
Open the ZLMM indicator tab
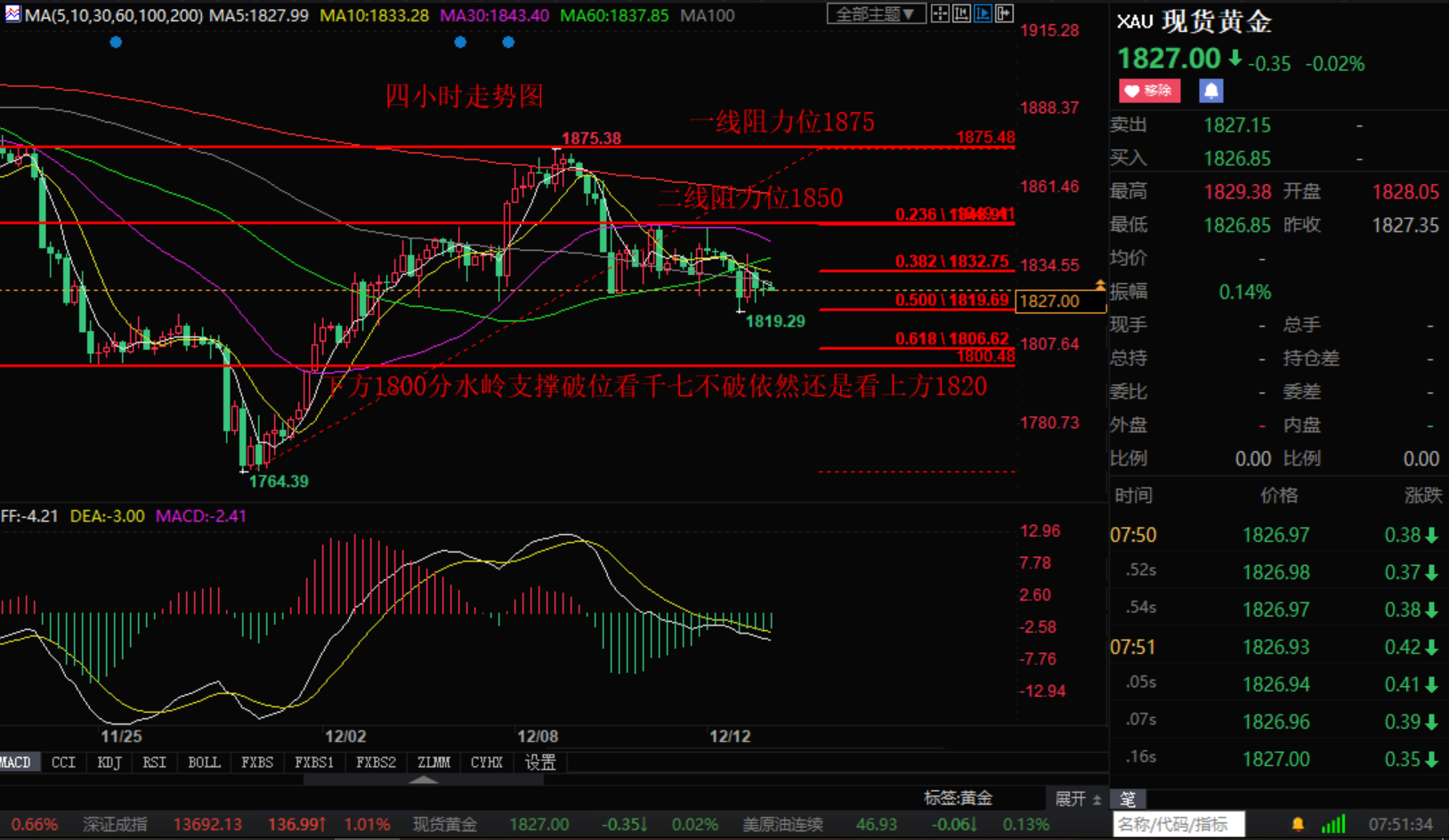[x=434, y=763]
